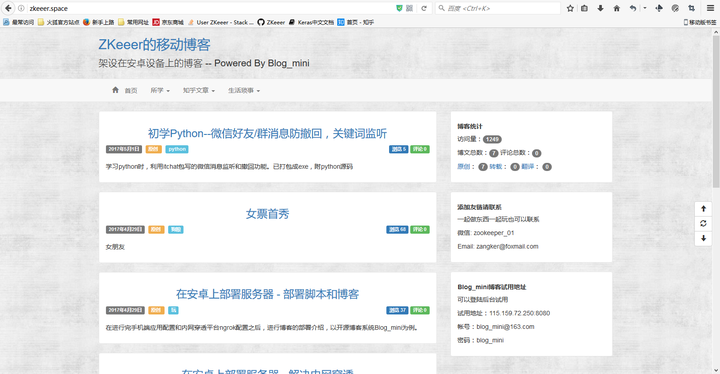Click the 浏览 68 badge of 女票首秀
This screenshot has height=374, width=720.
[397, 229]
